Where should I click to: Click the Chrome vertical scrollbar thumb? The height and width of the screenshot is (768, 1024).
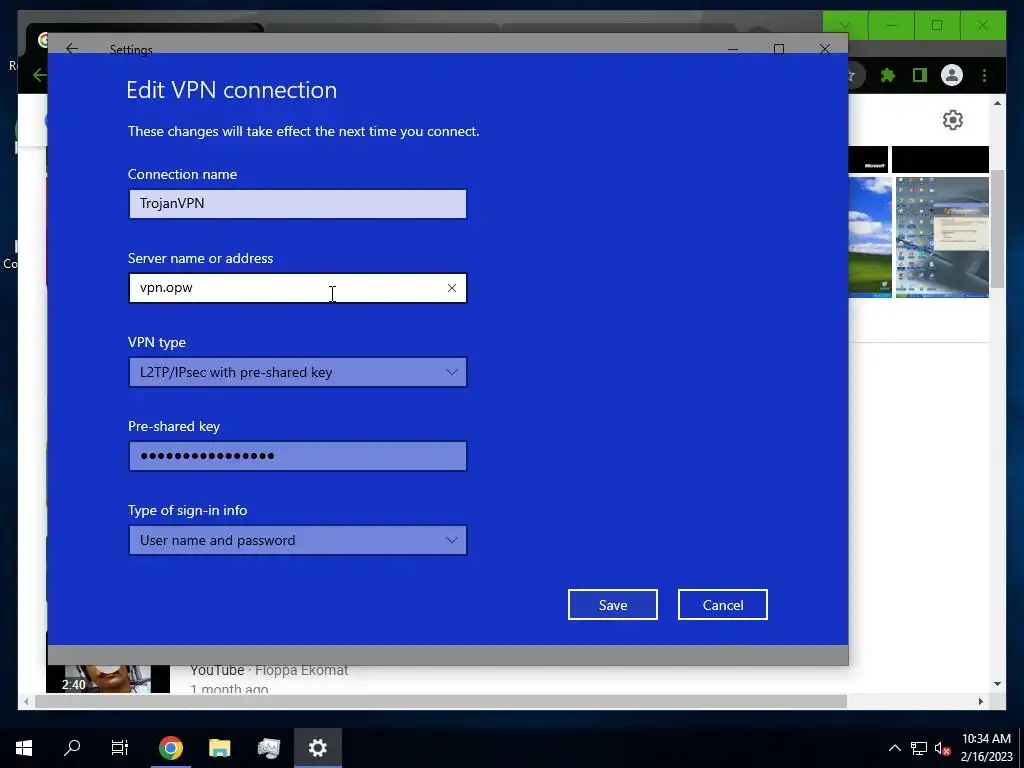997,229
